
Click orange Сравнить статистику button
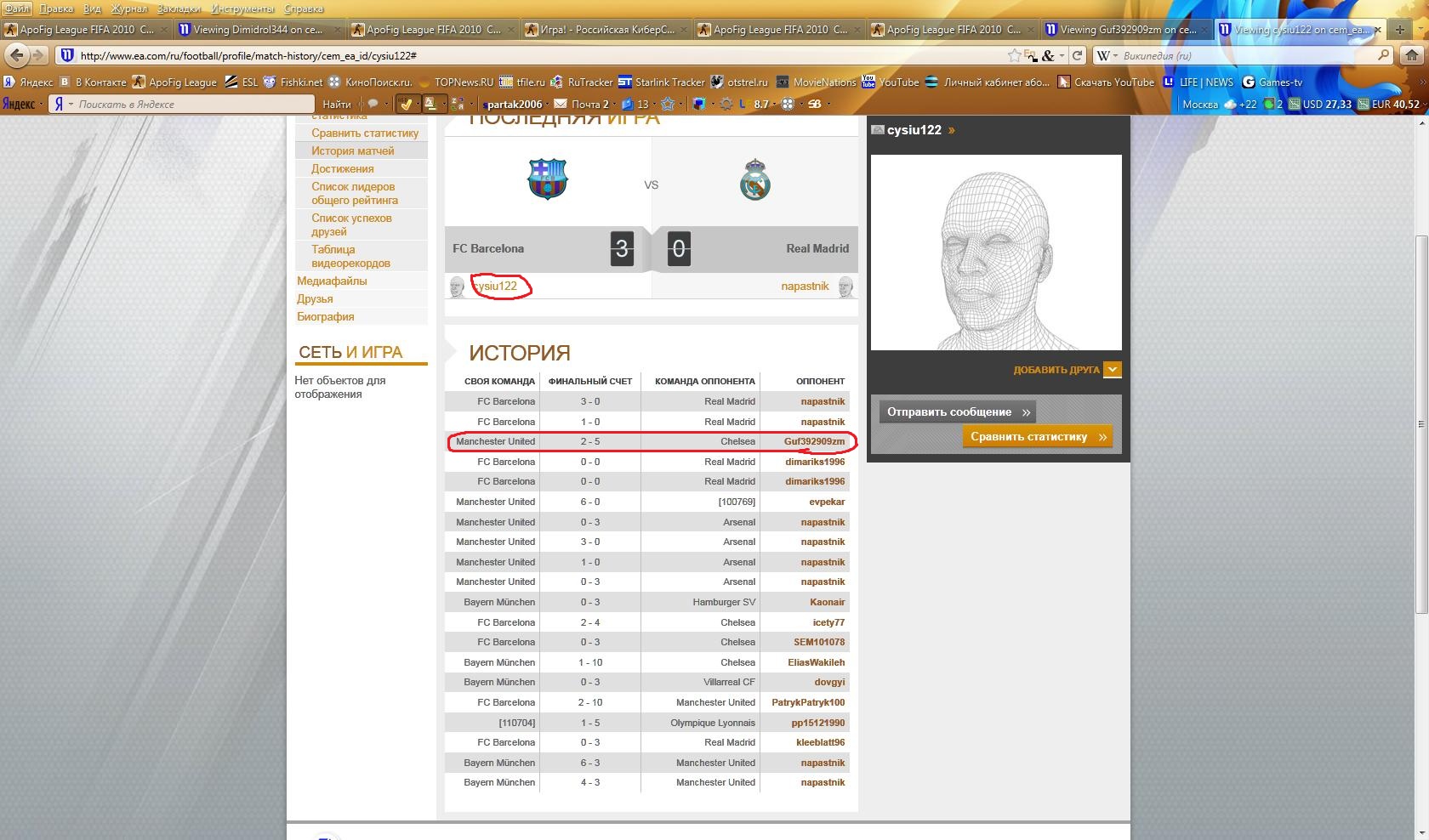(x=1038, y=437)
